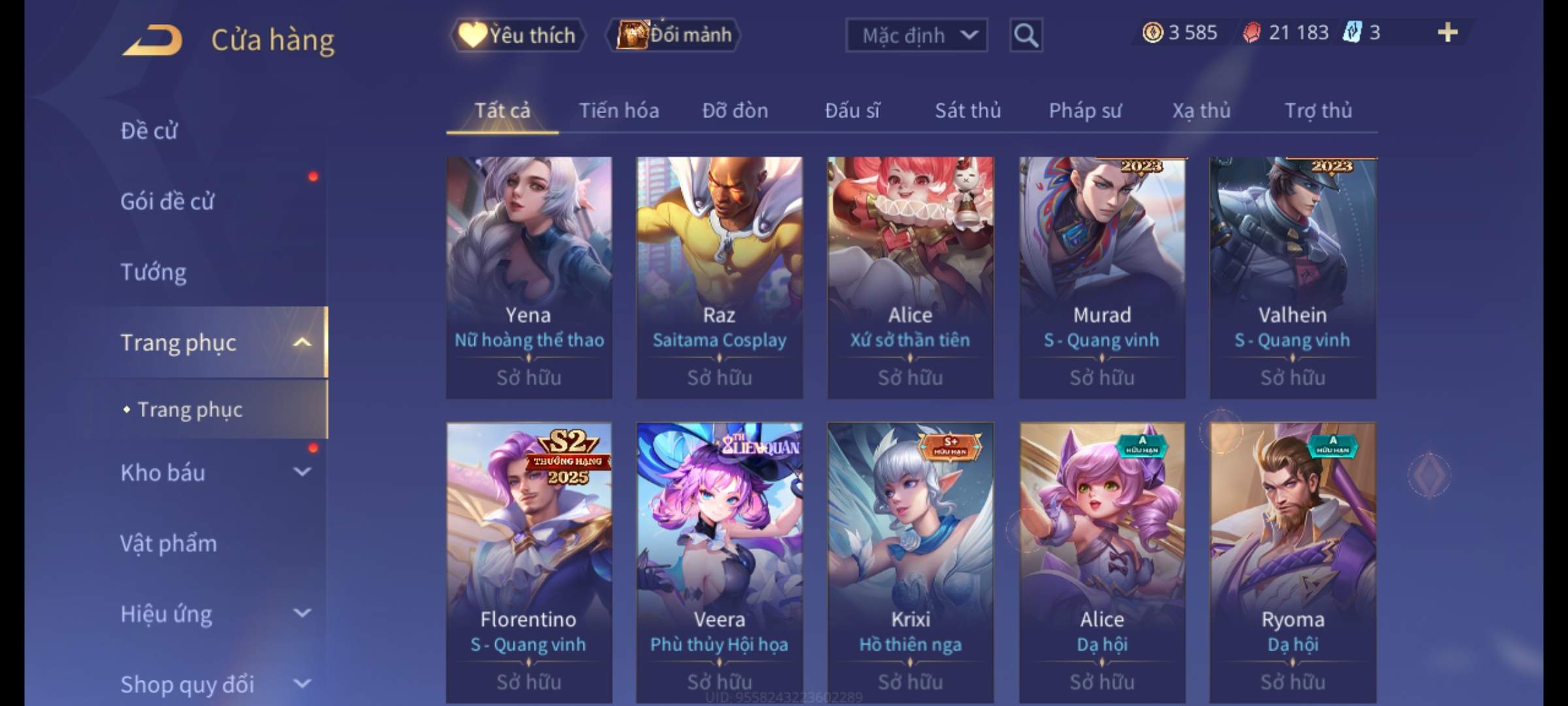Tap the gold coin balance icon

(1152, 33)
